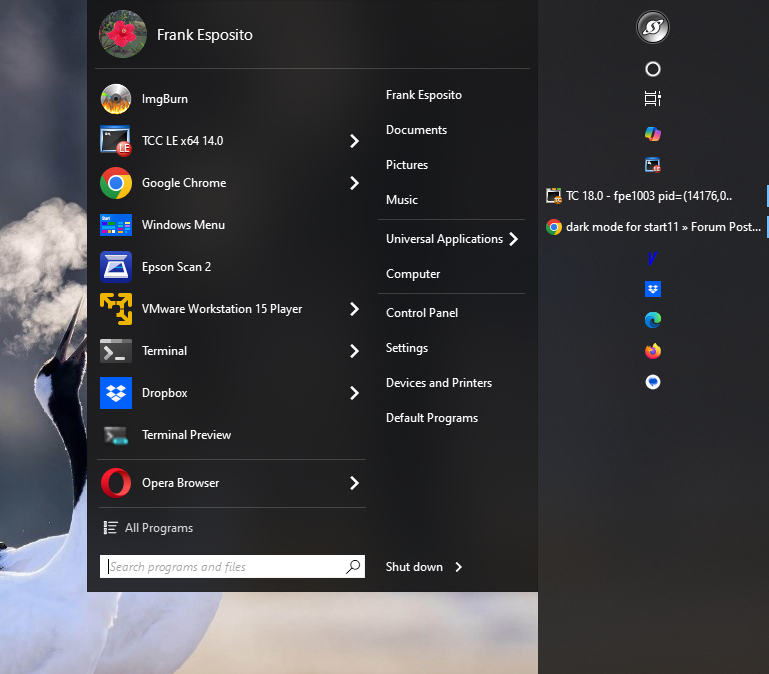
Task: Open the search circle taskbar icon
Action: pyautogui.click(x=653, y=69)
